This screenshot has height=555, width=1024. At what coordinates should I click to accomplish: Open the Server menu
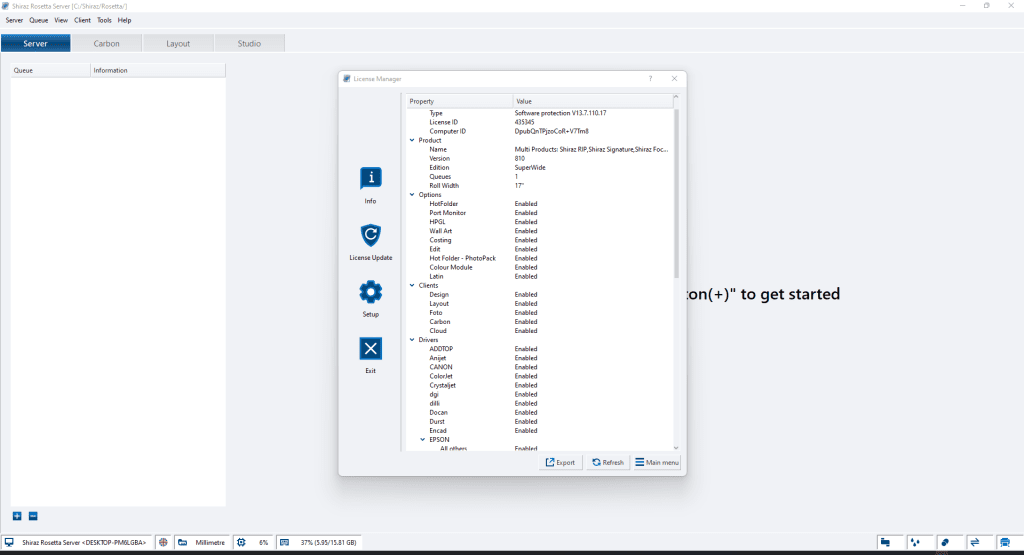pos(14,20)
